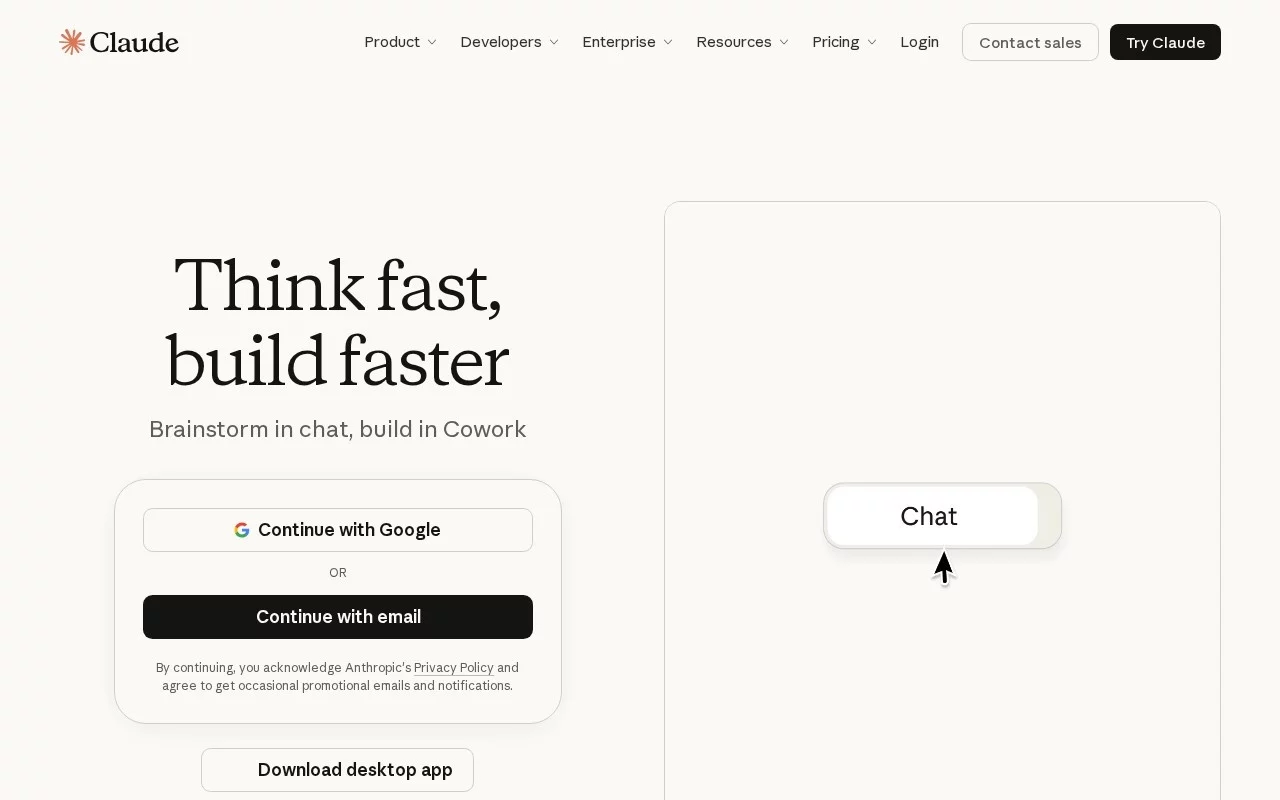
Task: Sign in using Continue with Google
Action: [x=338, y=530]
